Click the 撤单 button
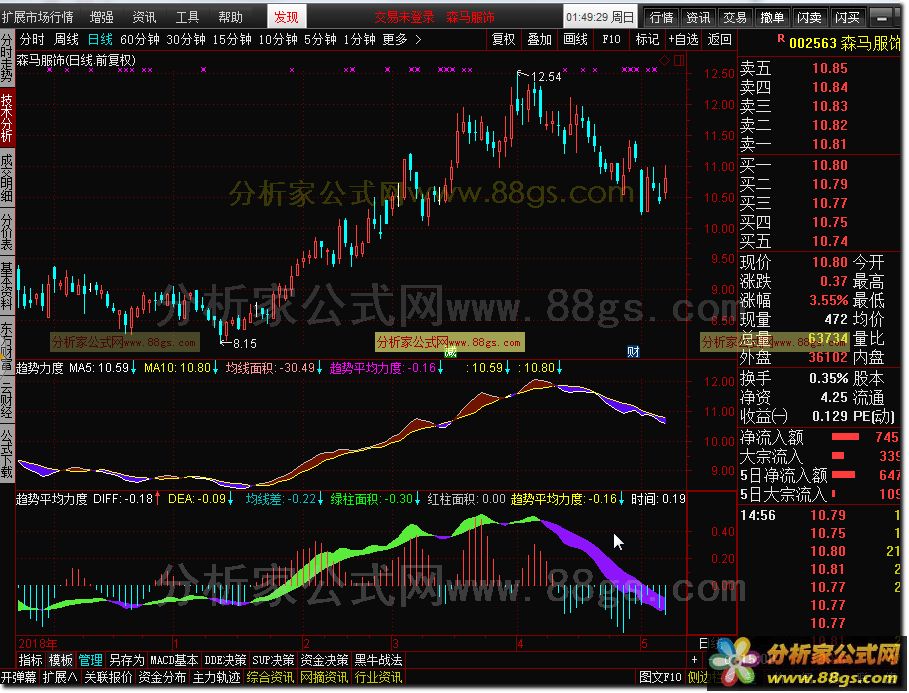 [x=772, y=17]
